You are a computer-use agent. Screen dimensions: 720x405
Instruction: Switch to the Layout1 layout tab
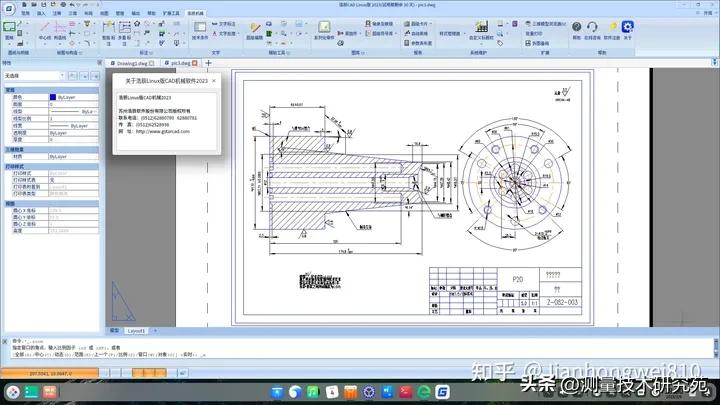[135, 329]
